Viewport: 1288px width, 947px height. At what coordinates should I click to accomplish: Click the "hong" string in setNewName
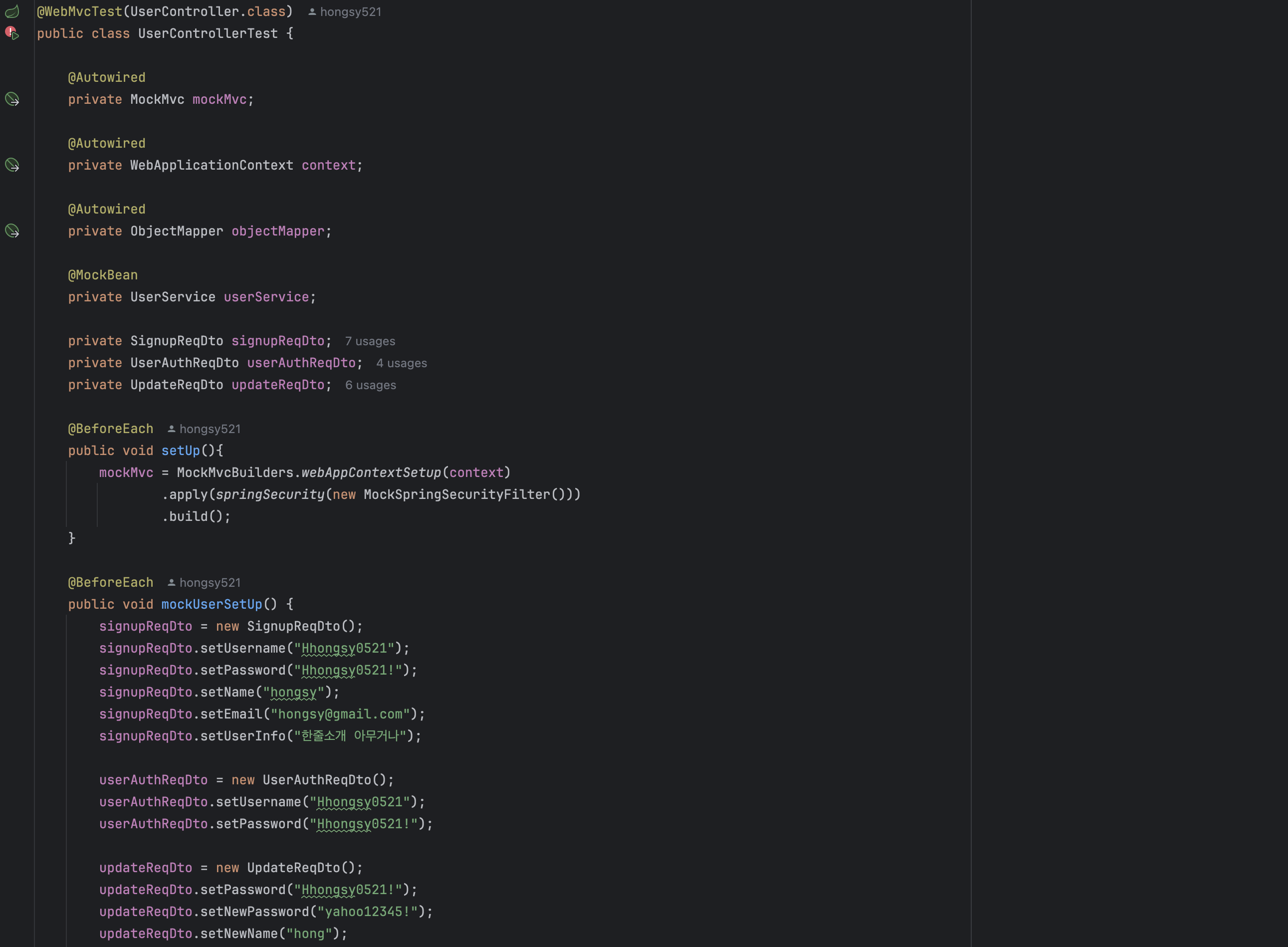tap(309, 935)
